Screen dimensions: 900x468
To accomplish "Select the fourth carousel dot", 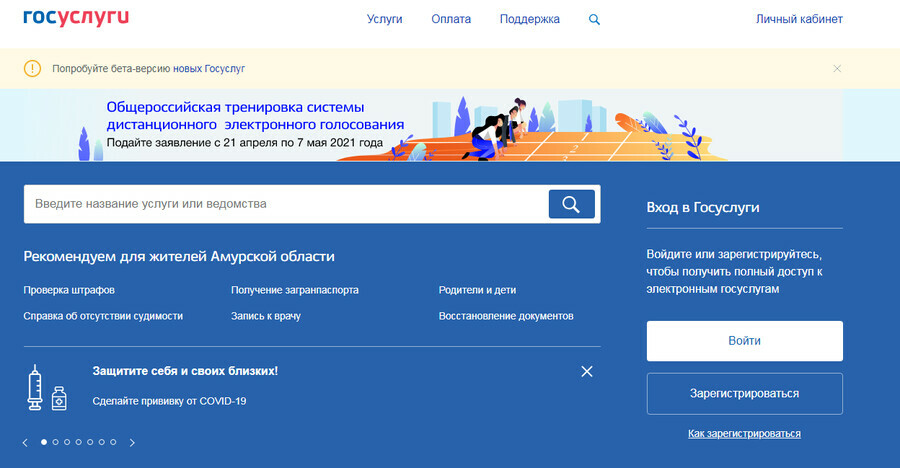I will 78,442.
